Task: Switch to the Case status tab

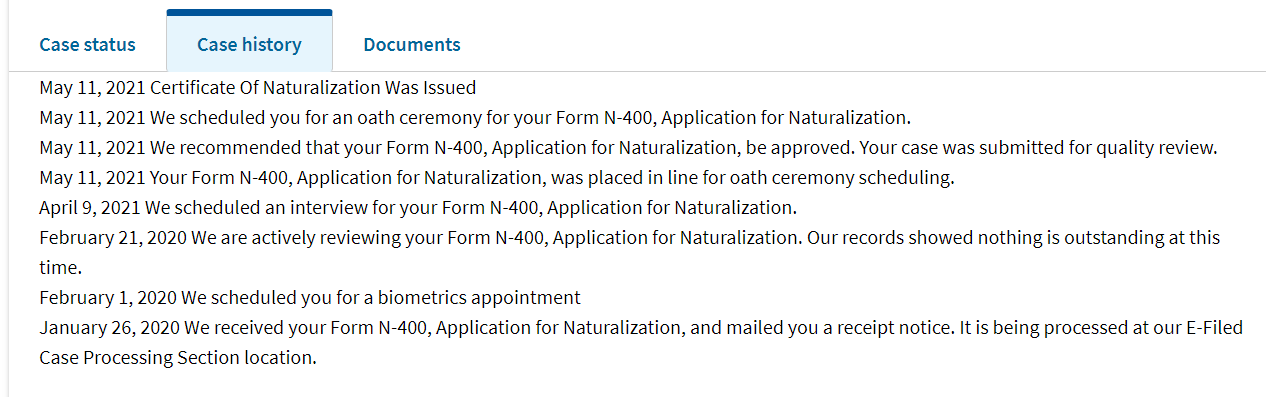Action: point(87,44)
